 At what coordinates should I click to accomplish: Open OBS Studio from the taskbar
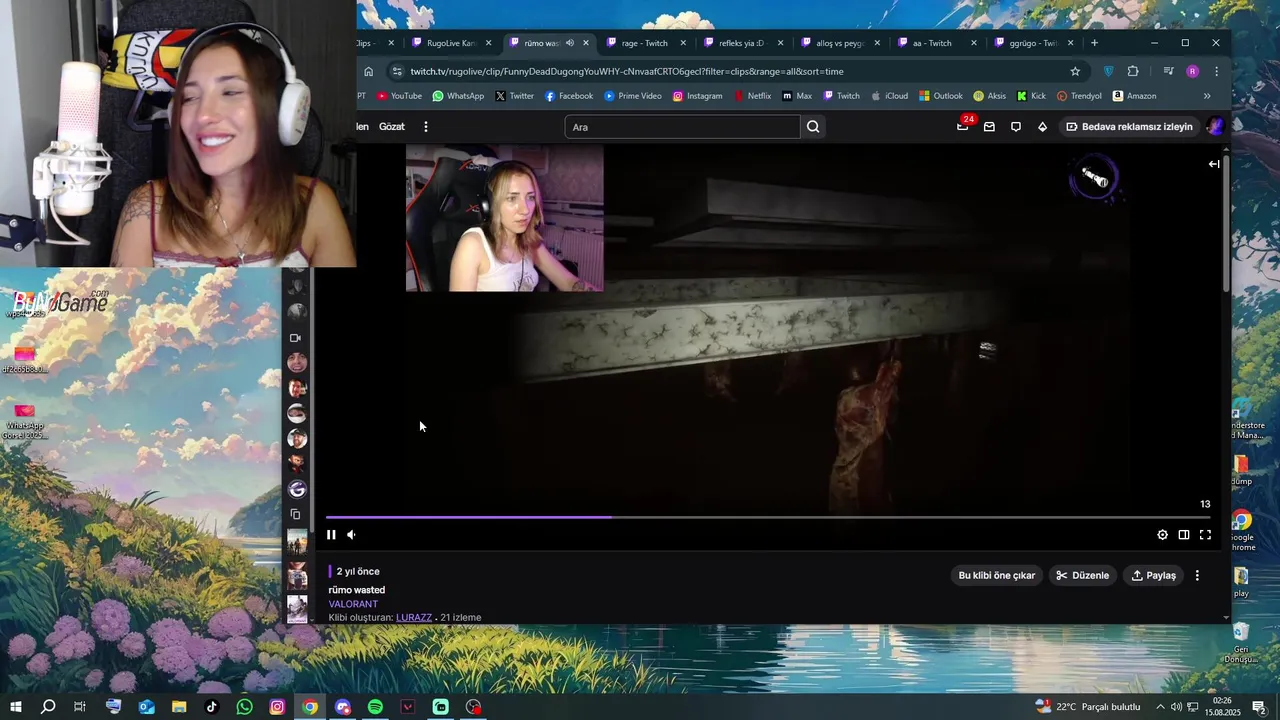click(473, 707)
